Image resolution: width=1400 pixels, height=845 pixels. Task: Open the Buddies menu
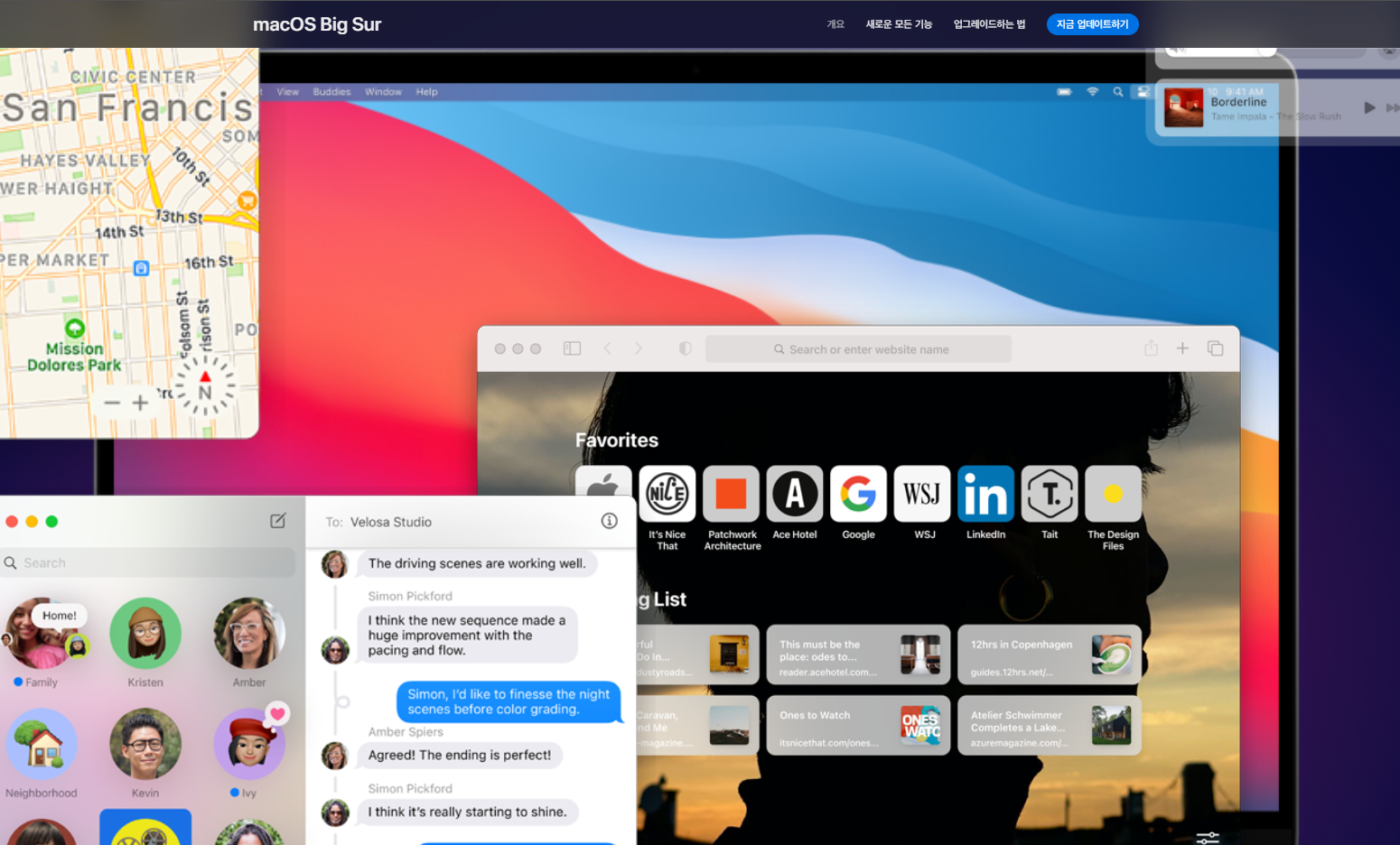point(331,92)
